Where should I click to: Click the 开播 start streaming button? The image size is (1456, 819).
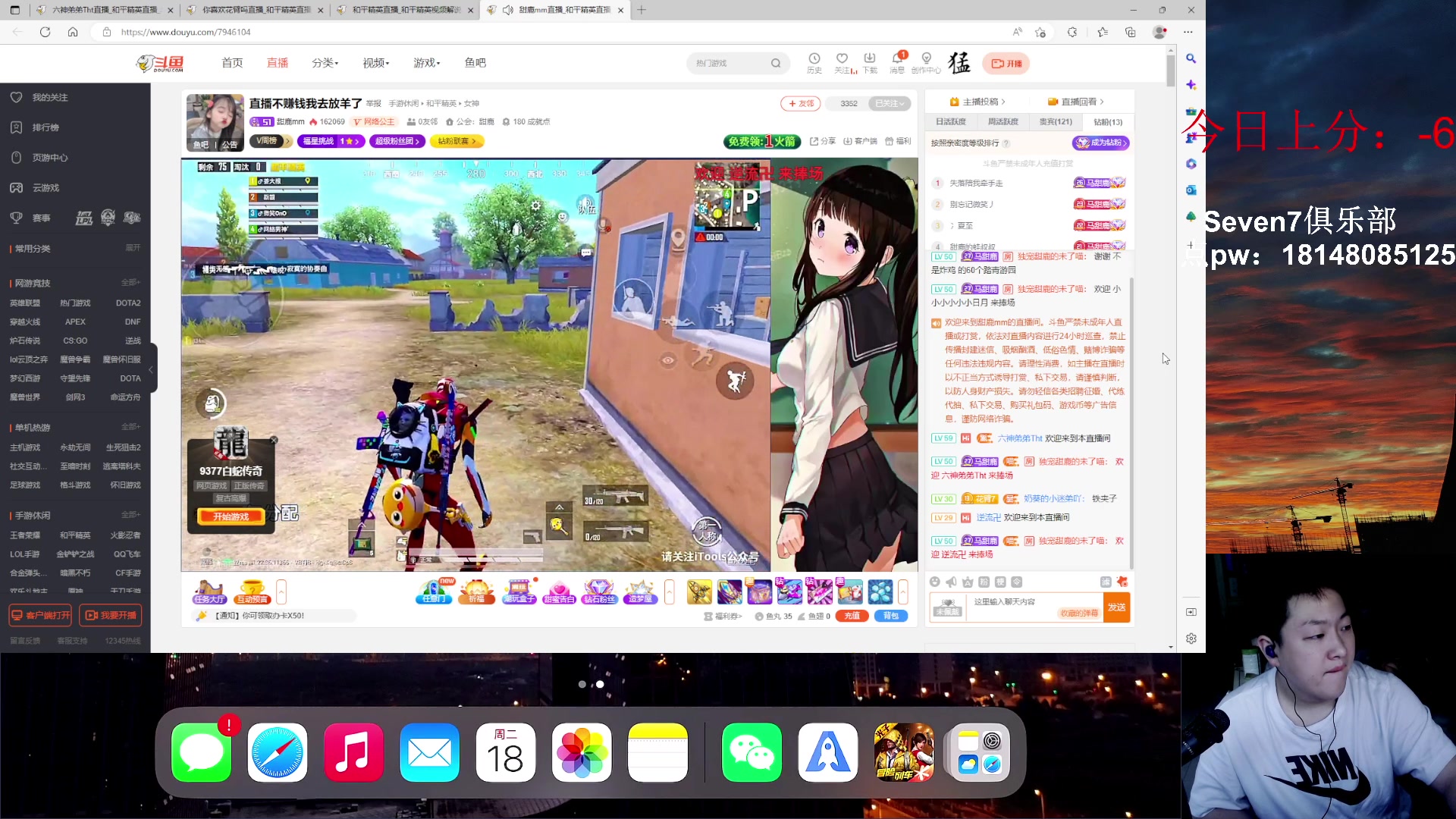1006,63
